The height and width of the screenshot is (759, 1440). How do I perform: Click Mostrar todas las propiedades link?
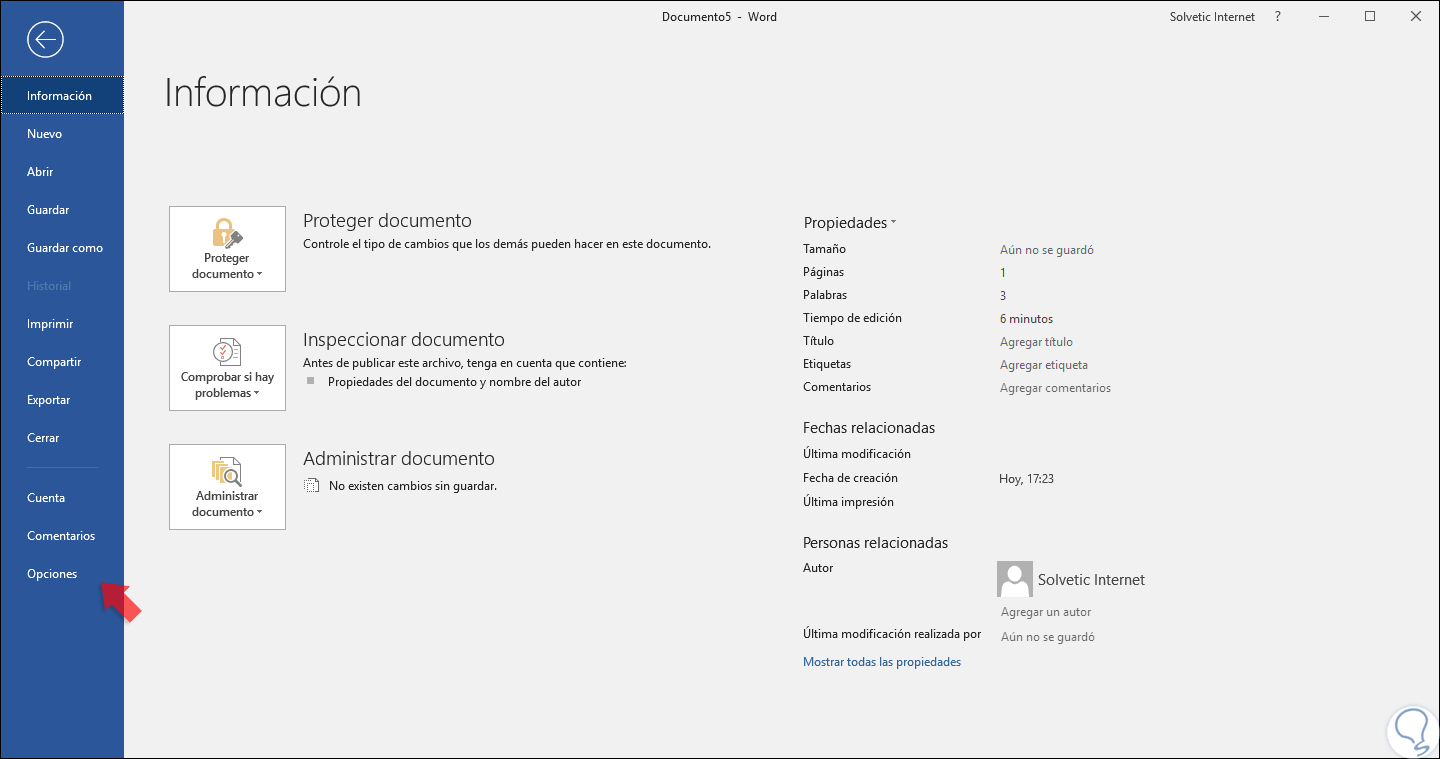point(882,662)
